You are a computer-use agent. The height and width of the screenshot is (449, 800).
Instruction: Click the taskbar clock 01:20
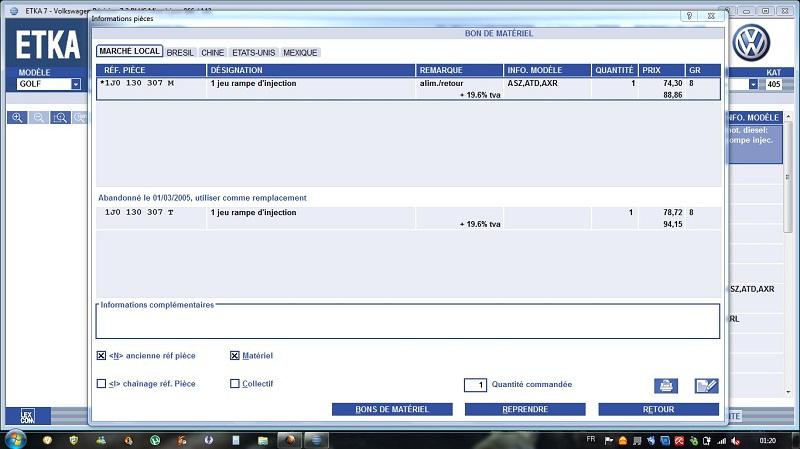[x=767, y=441]
